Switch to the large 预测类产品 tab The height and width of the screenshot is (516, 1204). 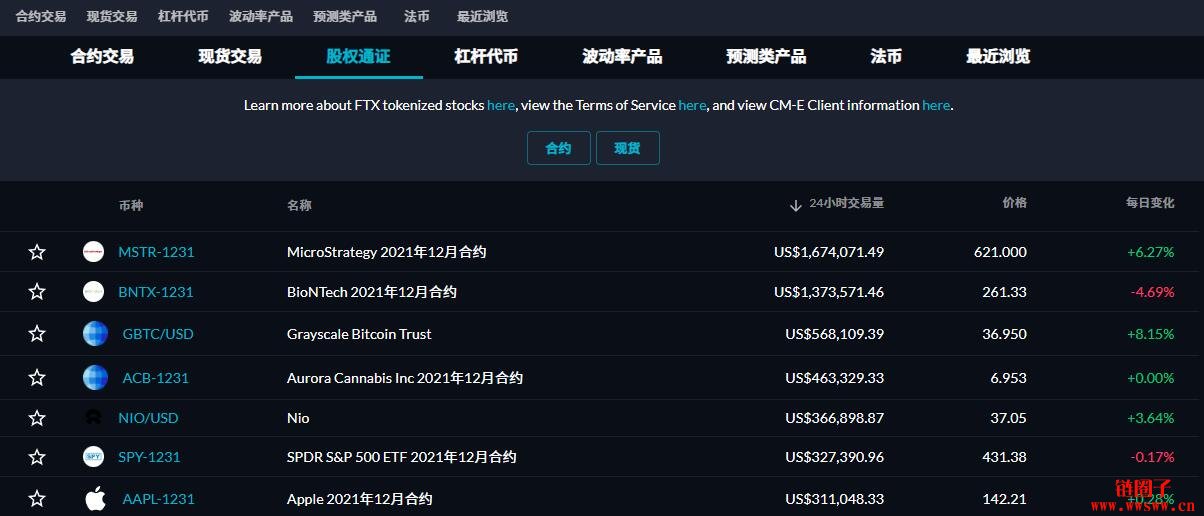pyautogui.click(x=766, y=57)
